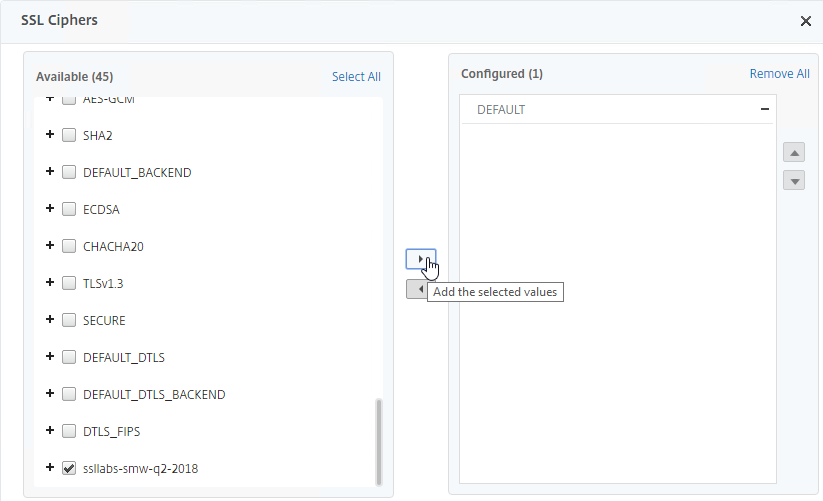Tick the SECURE cipher group checkbox
Screen dimensions: 823x501
pyautogui.click(x=69, y=320)
